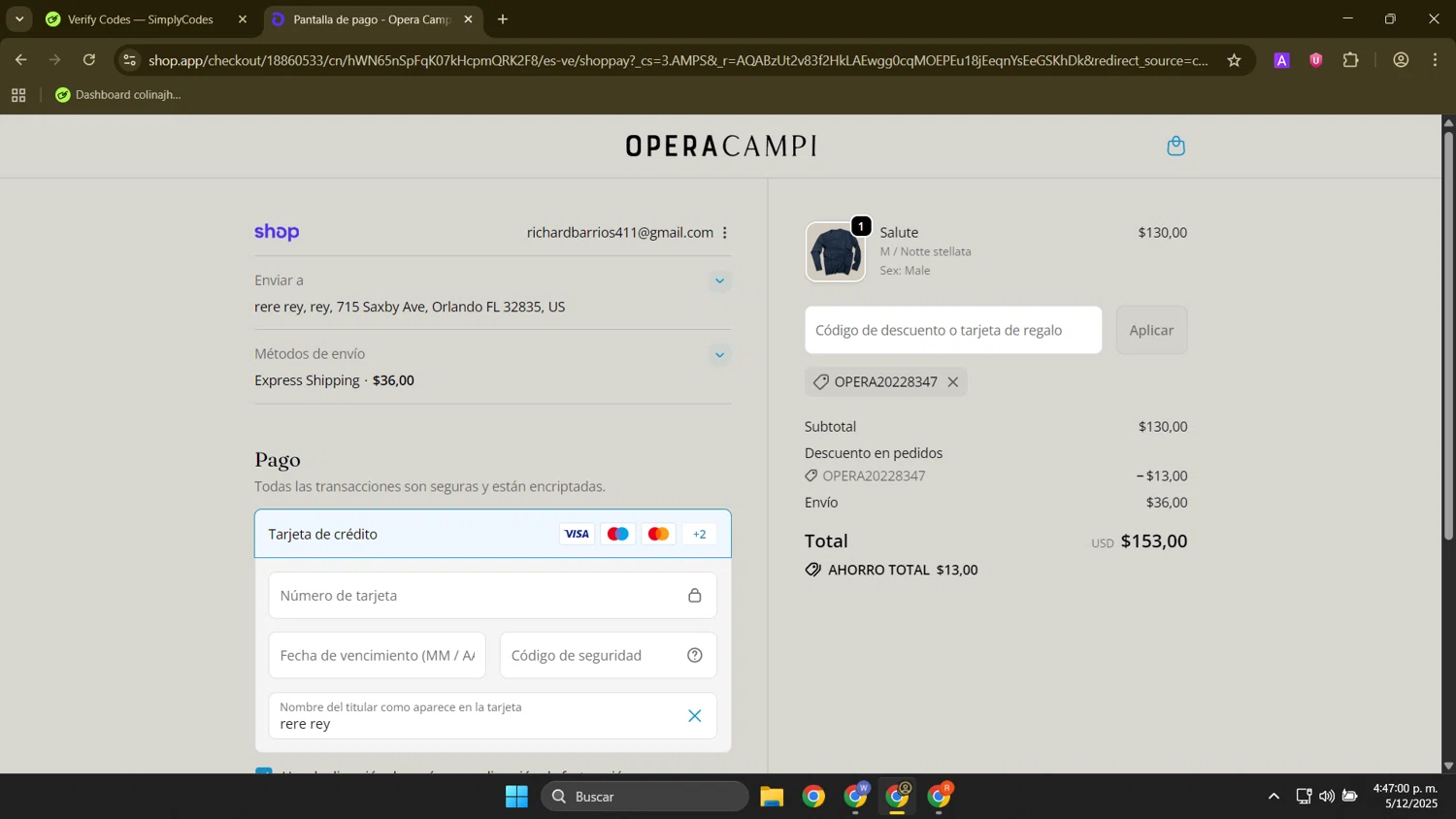This screenshot has width=1456, height=819.
Task: Click the Total $153,00 amount
Action: (1153, 541)
